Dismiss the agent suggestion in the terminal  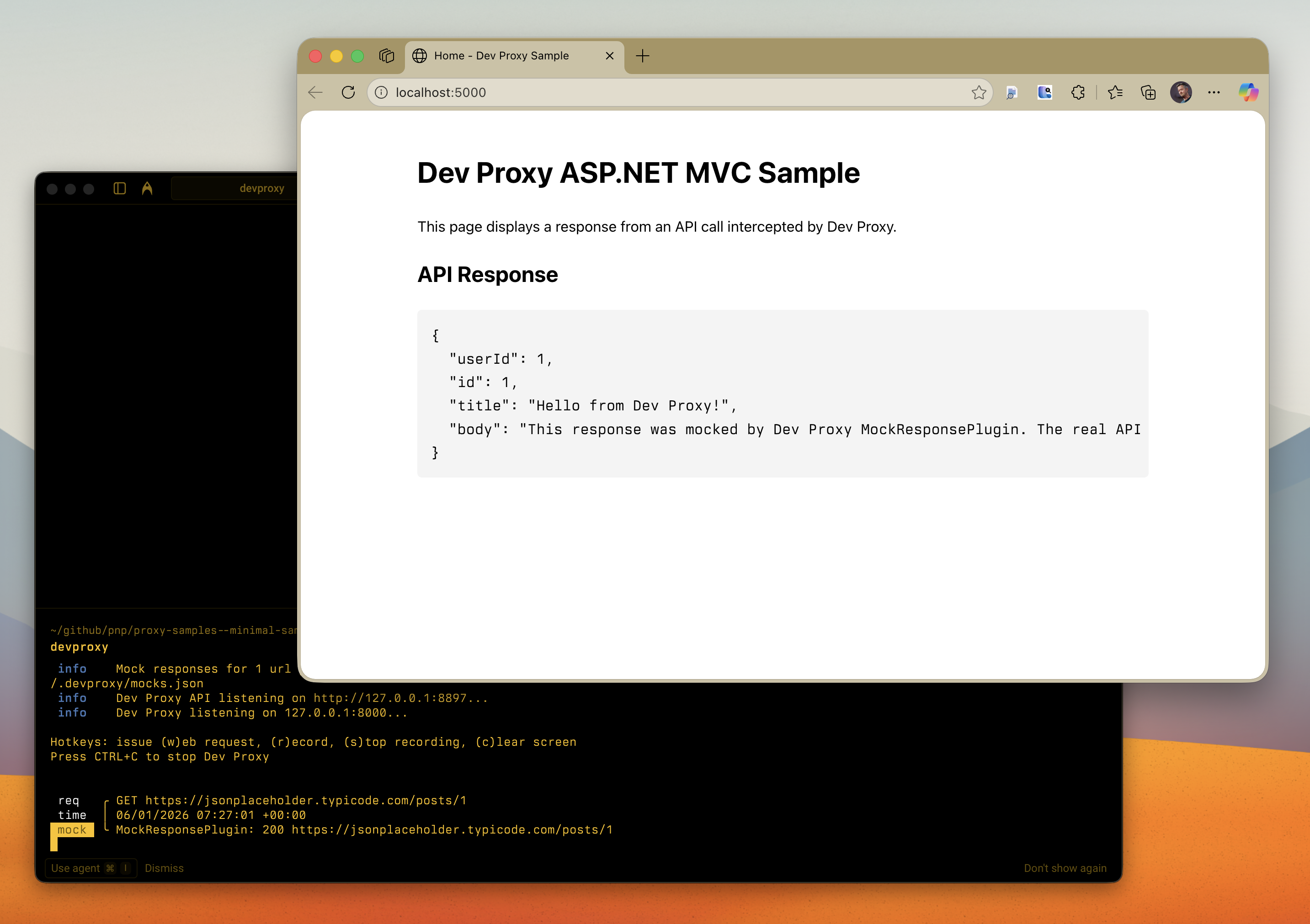coord(164,868)
